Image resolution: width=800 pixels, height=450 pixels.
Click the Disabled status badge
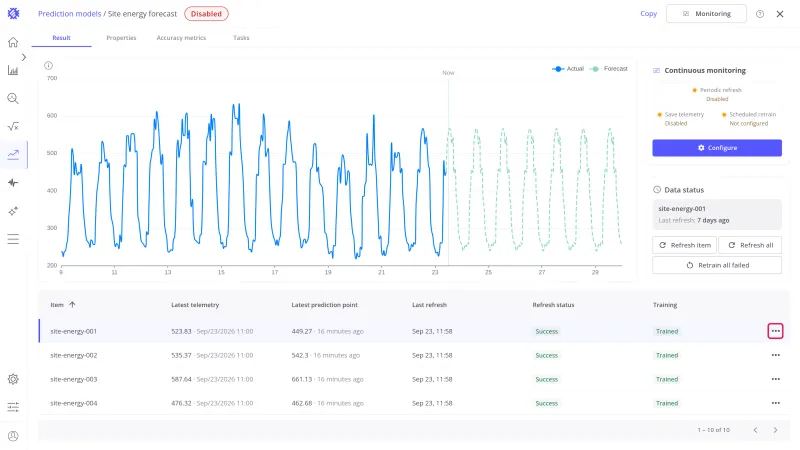point(206,14)
